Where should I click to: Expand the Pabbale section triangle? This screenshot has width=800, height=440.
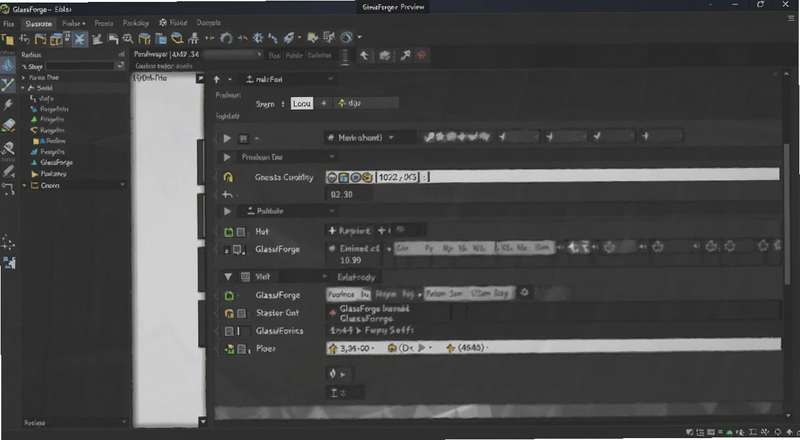click(x=228, y=211)
